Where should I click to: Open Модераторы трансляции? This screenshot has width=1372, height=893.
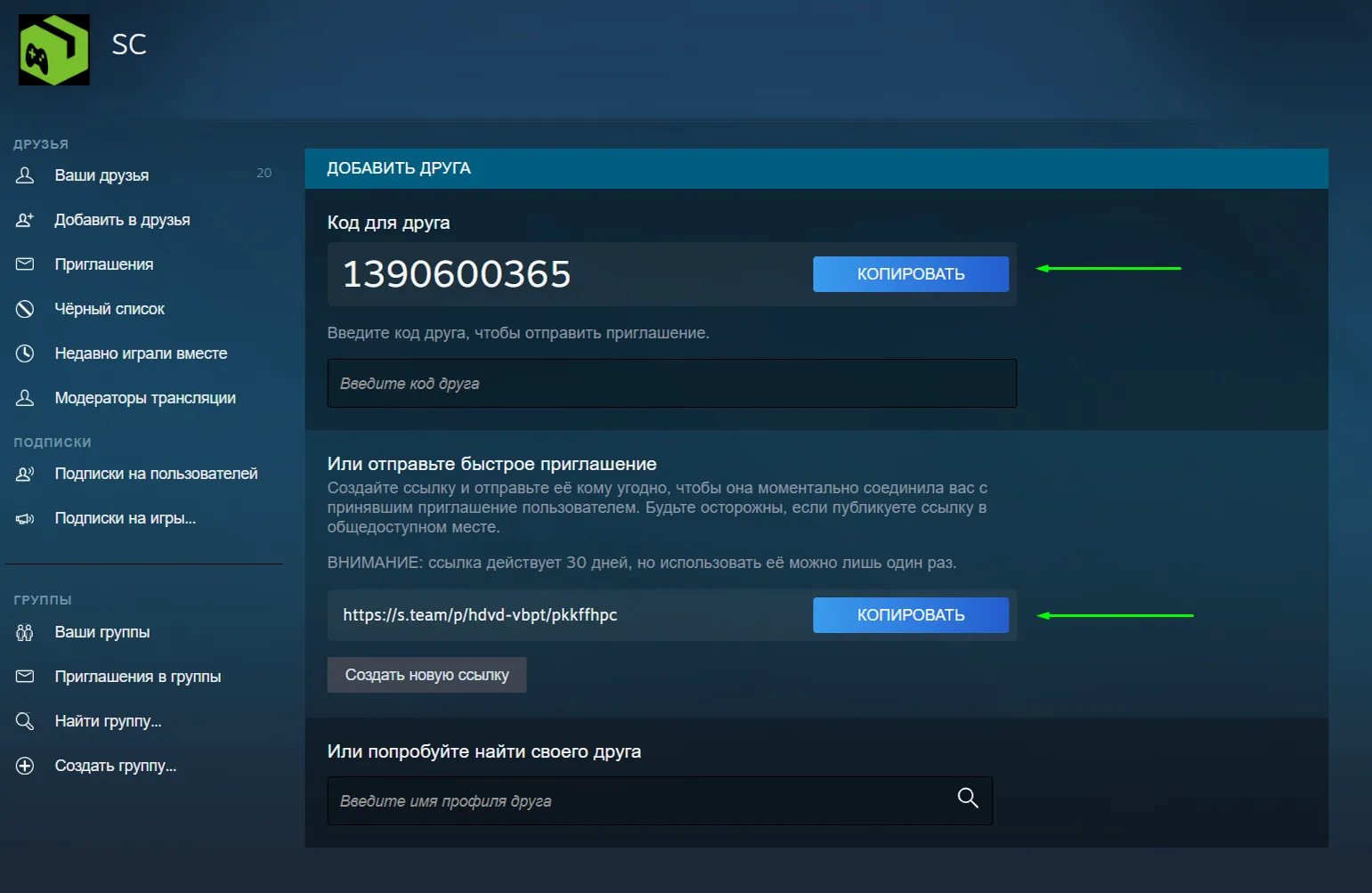145,398
